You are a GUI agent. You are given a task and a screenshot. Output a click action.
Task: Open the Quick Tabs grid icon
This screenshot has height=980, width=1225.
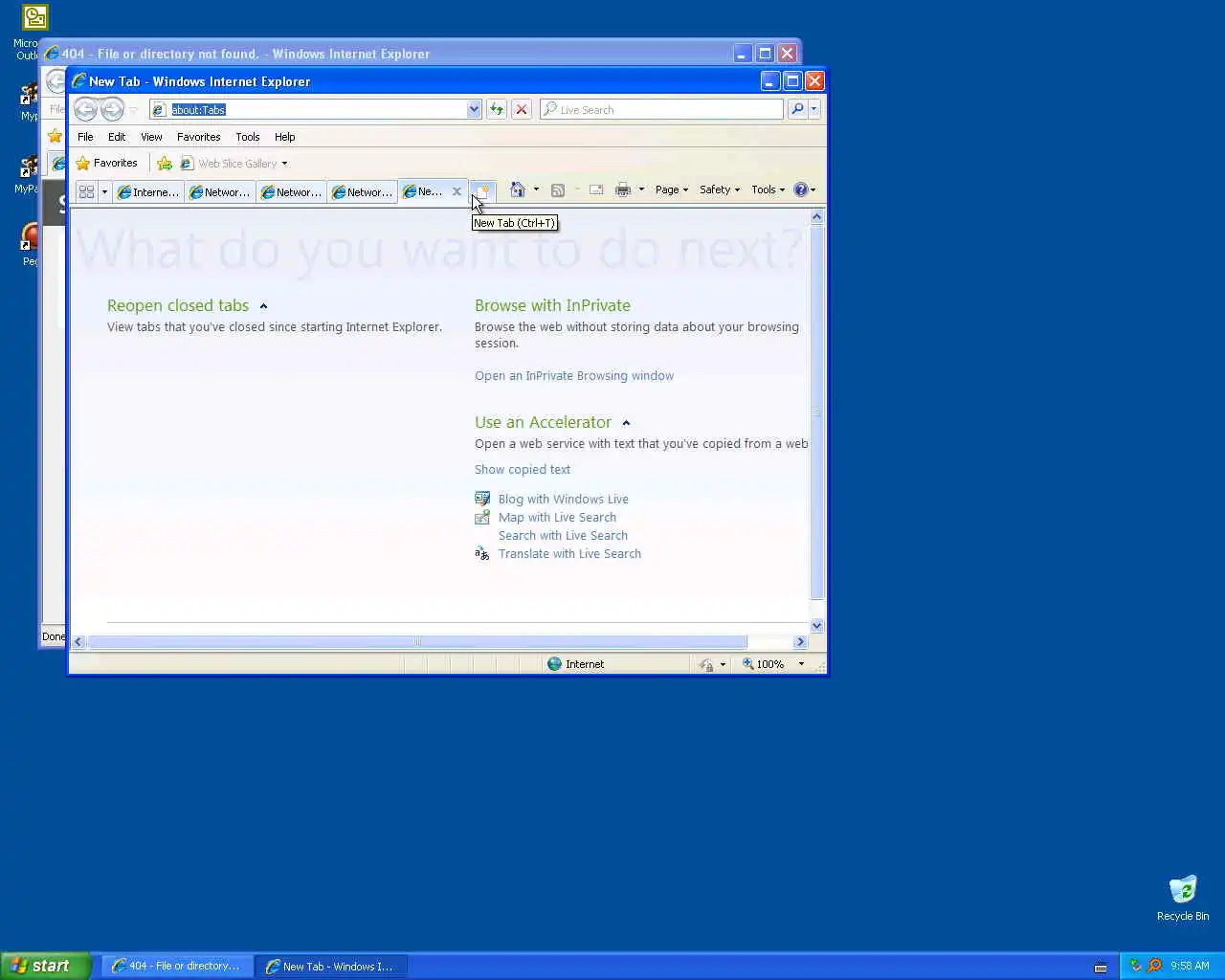86,191
